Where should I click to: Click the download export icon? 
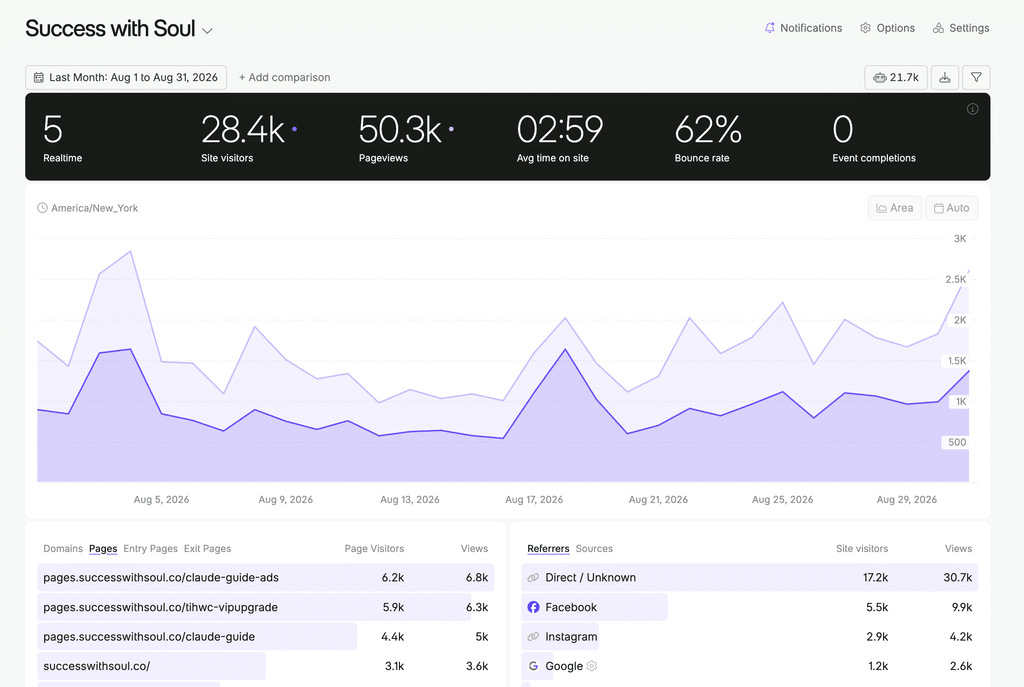(945, 77)
